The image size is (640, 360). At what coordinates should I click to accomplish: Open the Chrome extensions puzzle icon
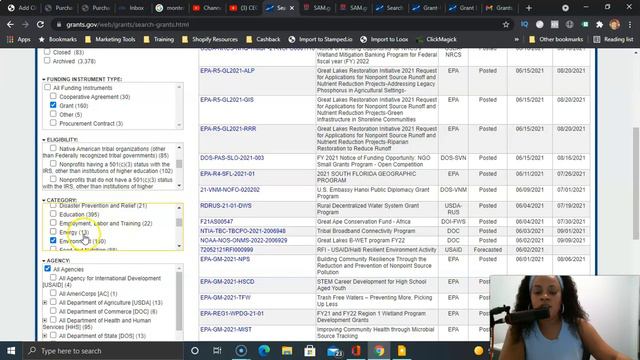pos(599,24)
